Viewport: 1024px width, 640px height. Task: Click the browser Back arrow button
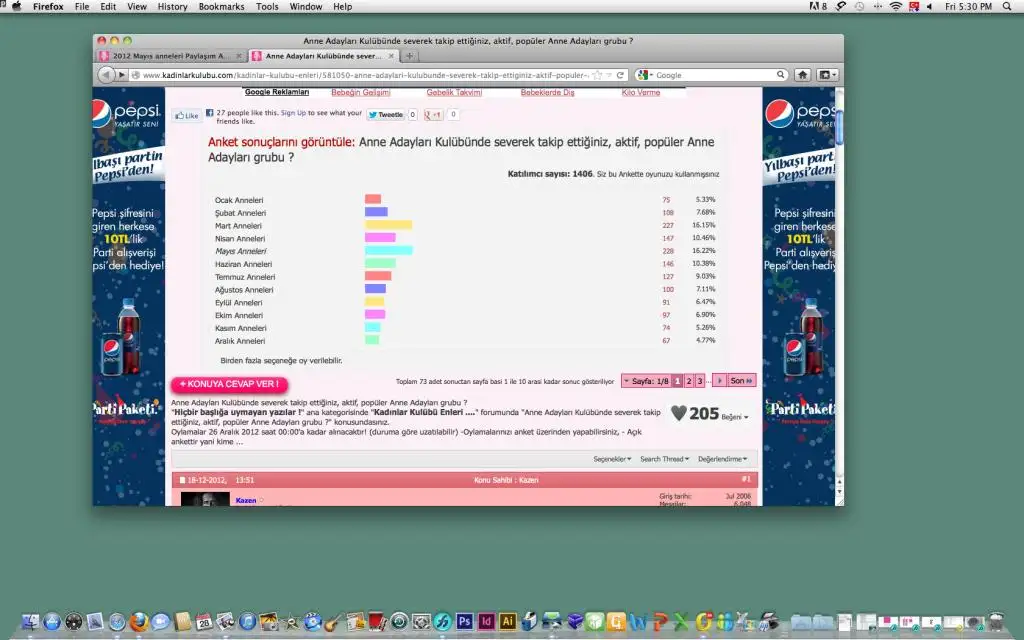point(106,75)
